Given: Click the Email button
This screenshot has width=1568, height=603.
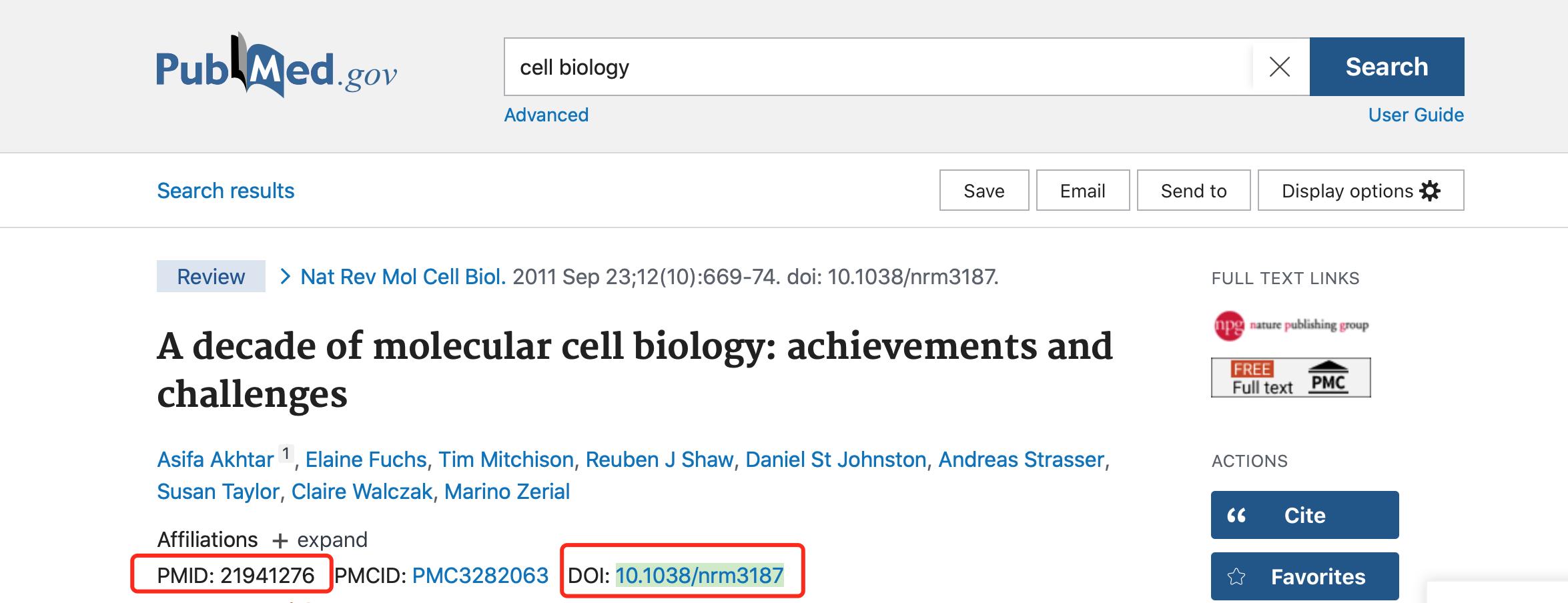Looking at the screenshot, I should pyautogui.click(x=1082, y=191).
